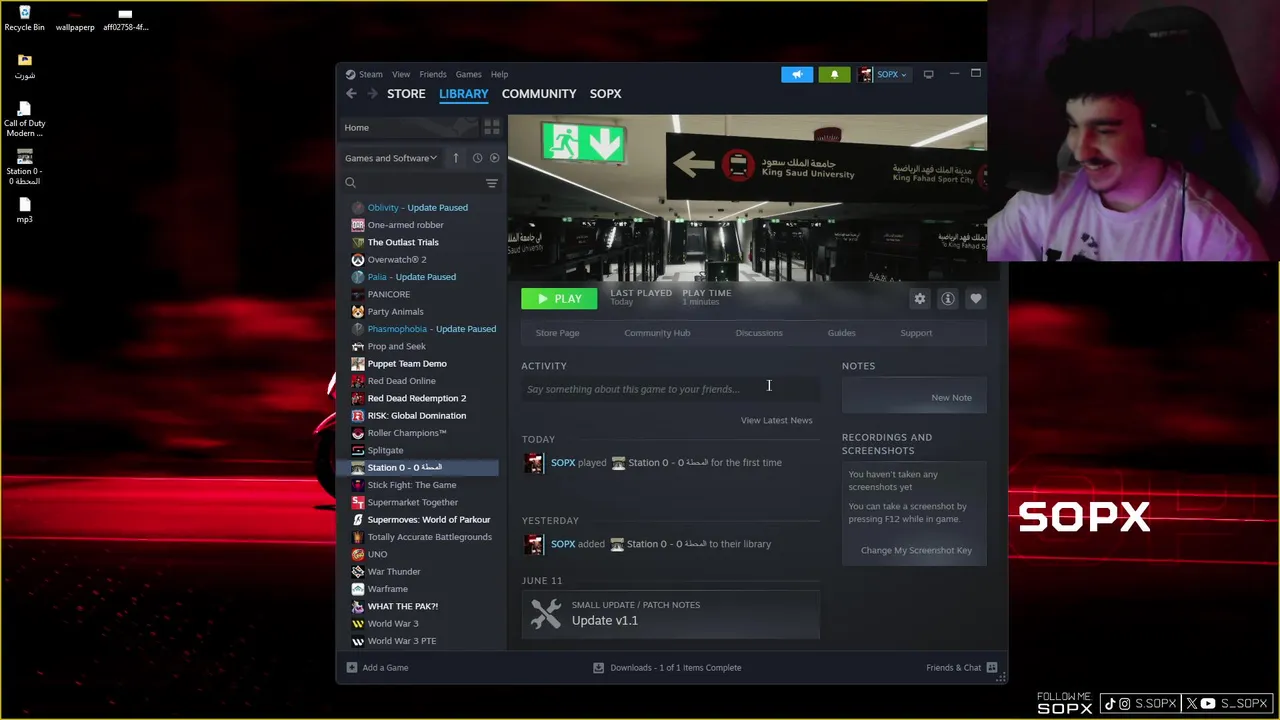Open the COMMUNITY tab
Viewport: 1280px width, 720px height.
click(x=539, y=93)
